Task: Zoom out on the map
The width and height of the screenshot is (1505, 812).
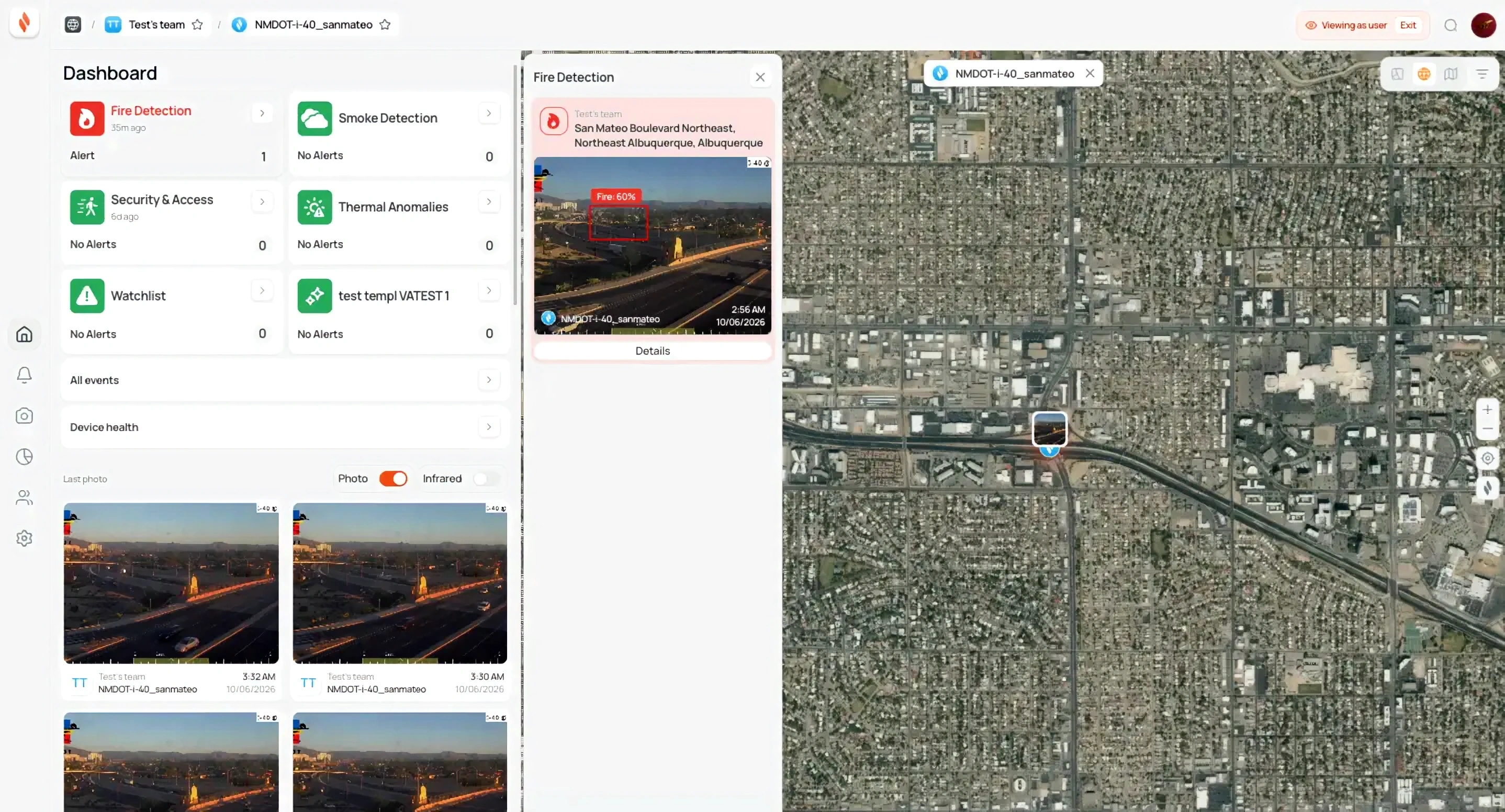Action: pos(1488,429)
